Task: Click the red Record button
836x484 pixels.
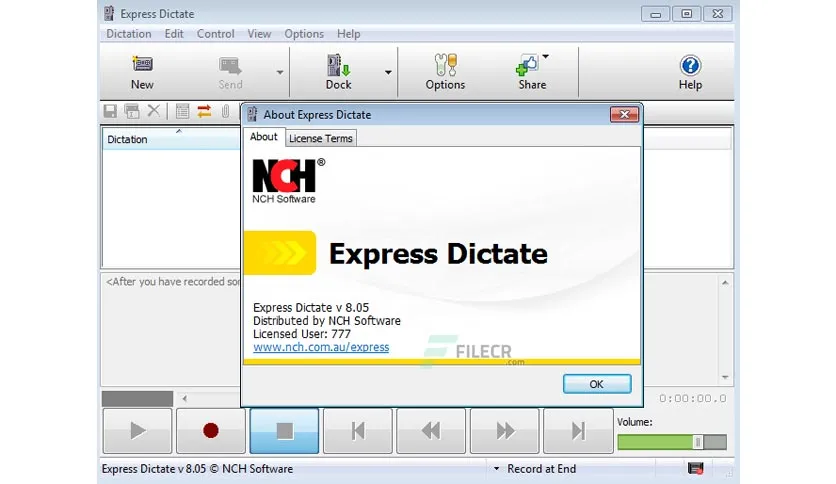Action: (211, 431)
